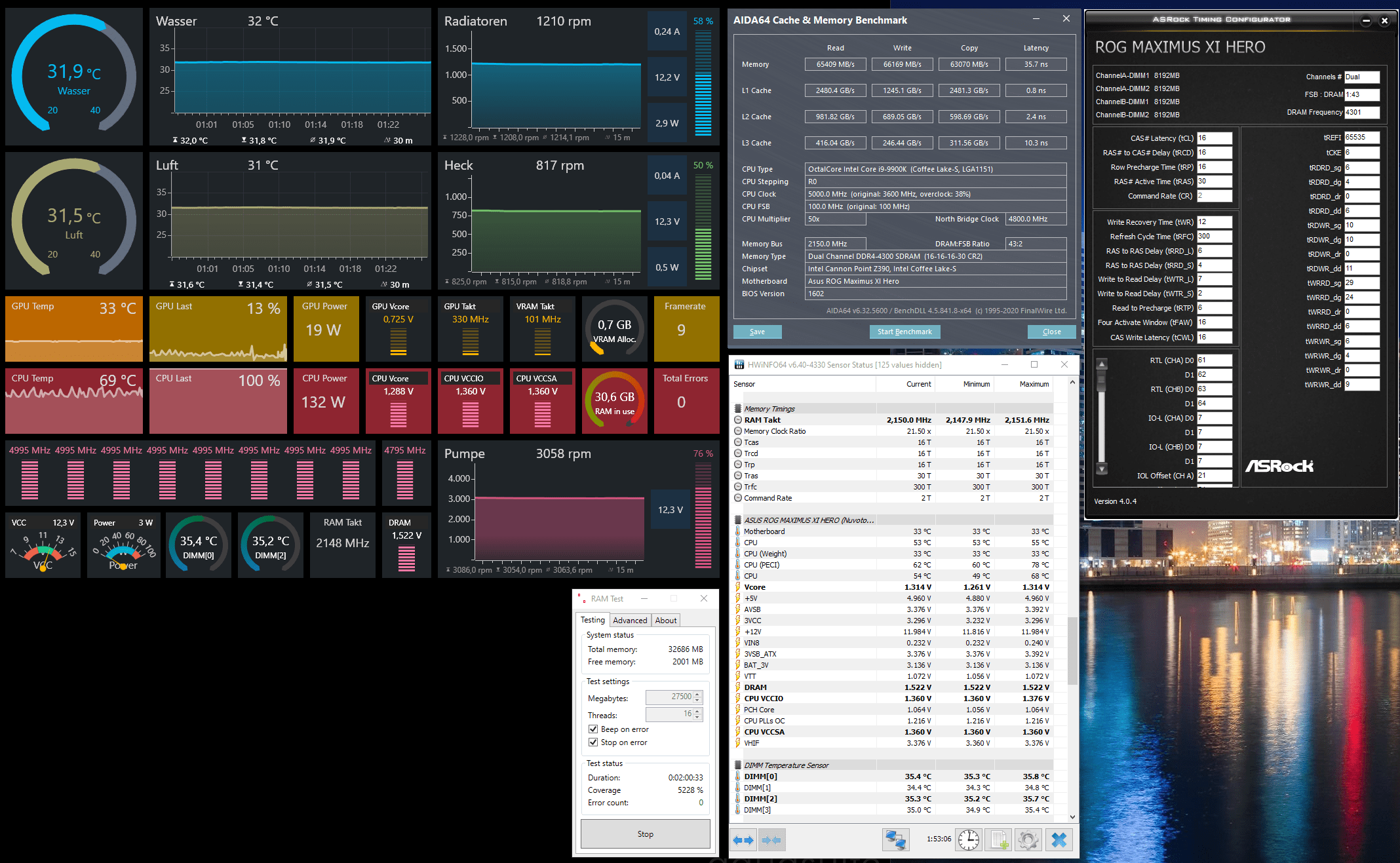Click the Start Benchmark button in AIDA64
Screen dimensions: 1400x863
(904, 332)
